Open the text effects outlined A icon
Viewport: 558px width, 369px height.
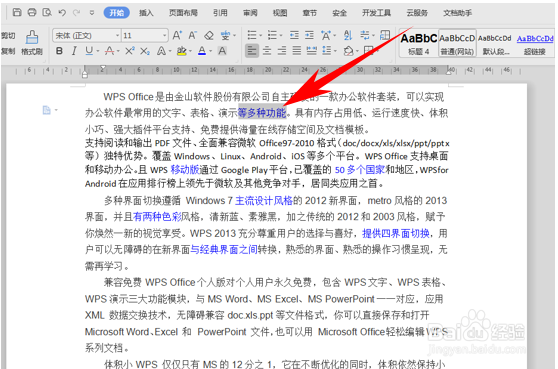[x=161, y=51]
